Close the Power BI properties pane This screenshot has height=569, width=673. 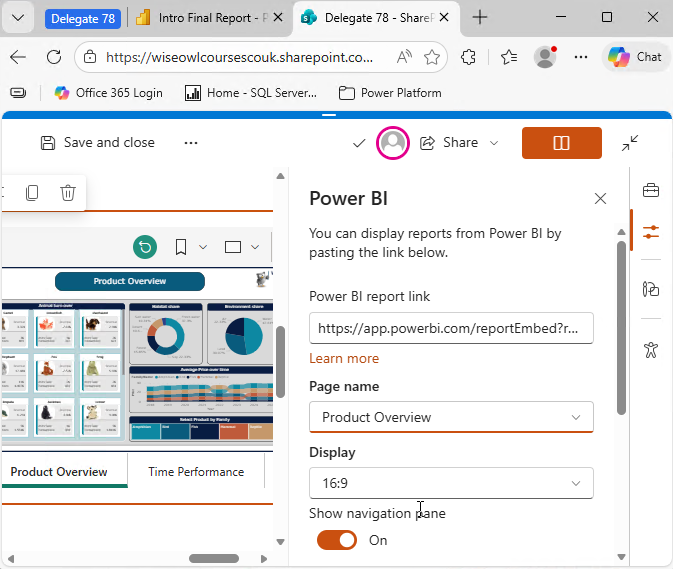600,199
